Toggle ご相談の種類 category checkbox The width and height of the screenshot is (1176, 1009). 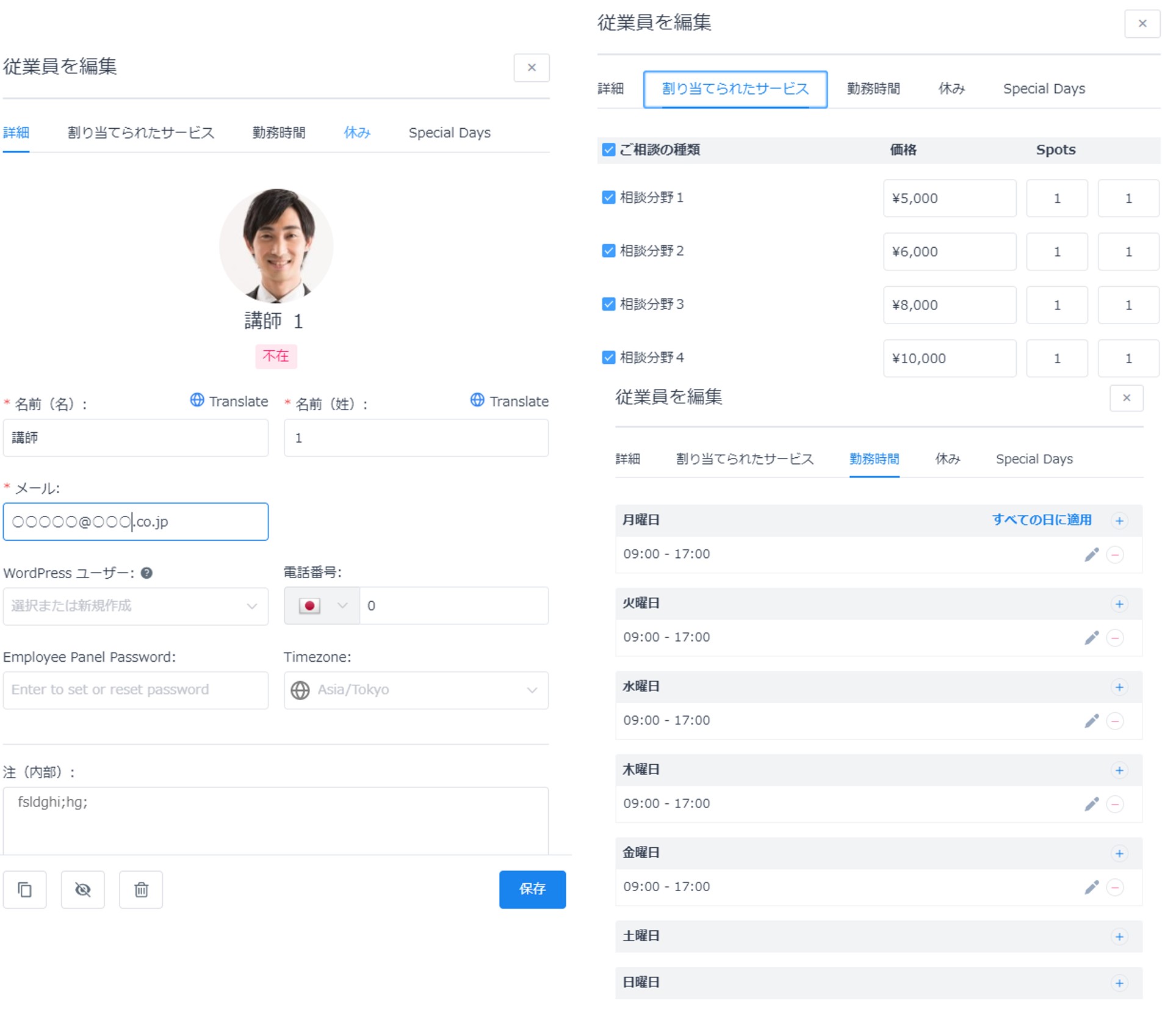point(608,150)
